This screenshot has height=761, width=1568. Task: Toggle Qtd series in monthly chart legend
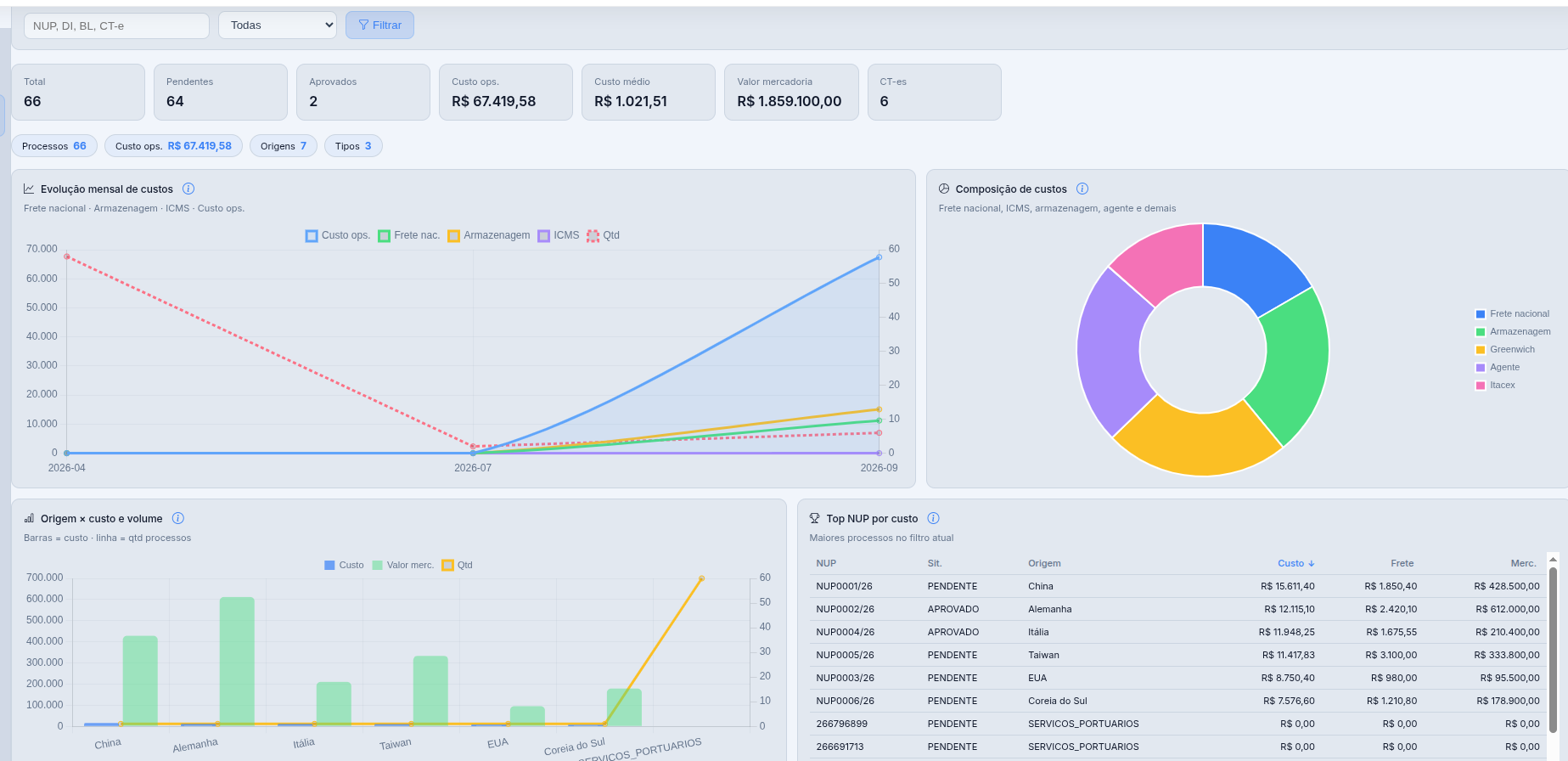coord(603,235)
